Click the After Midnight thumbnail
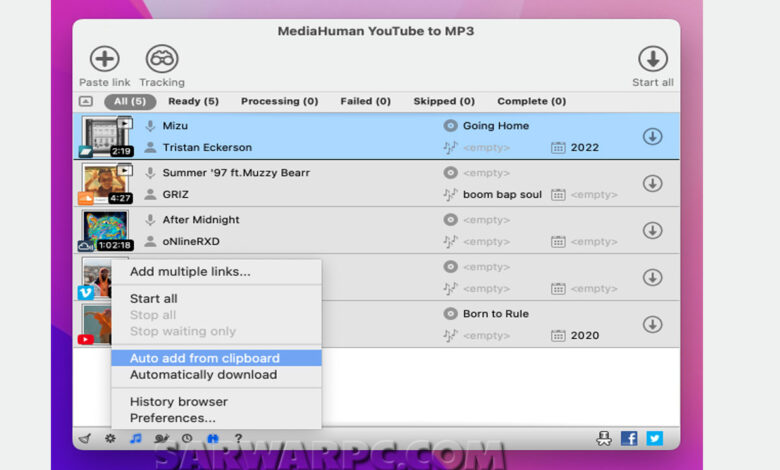780x470 pixels. [105, 230]
